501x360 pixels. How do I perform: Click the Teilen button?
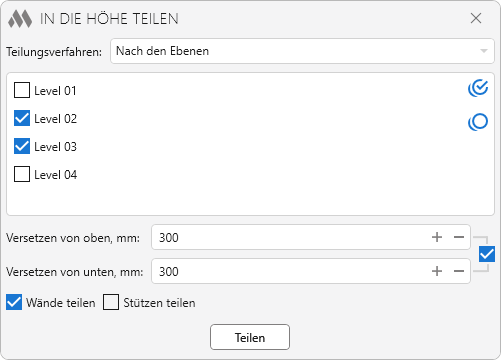250,337
